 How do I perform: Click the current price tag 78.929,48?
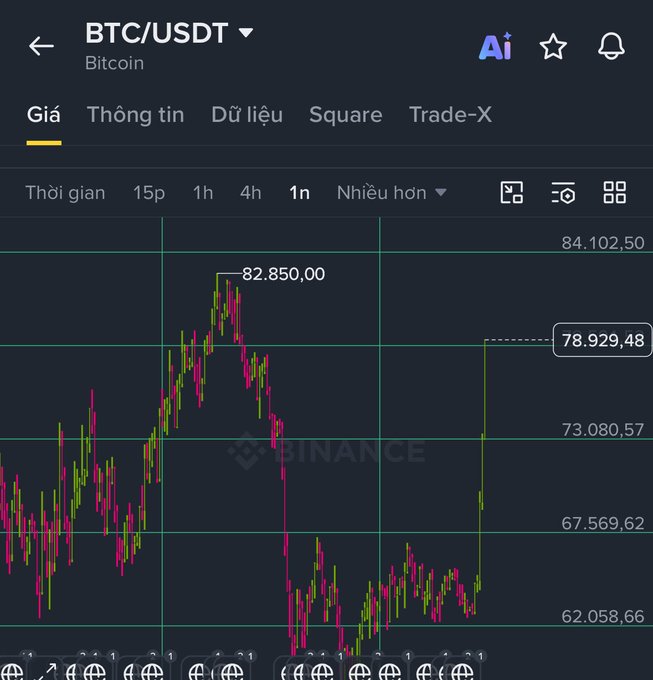point(603,340)
